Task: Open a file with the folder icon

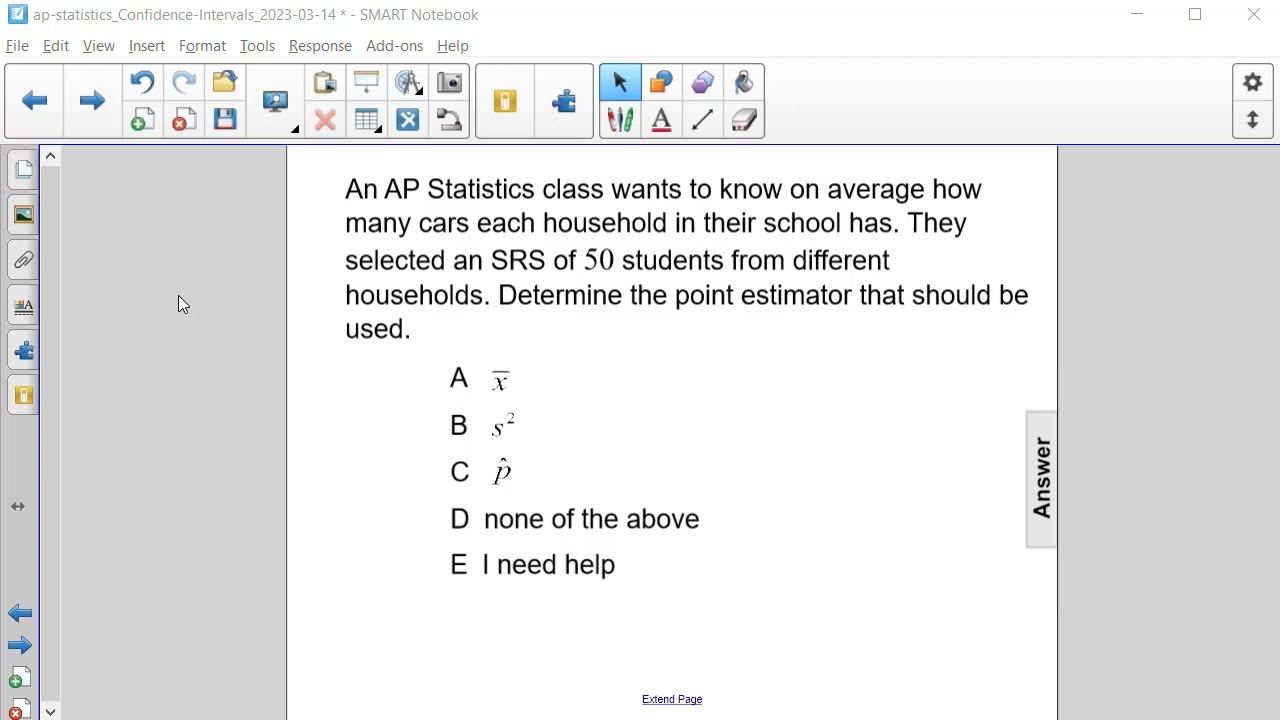Action: [x=225, y=82]
